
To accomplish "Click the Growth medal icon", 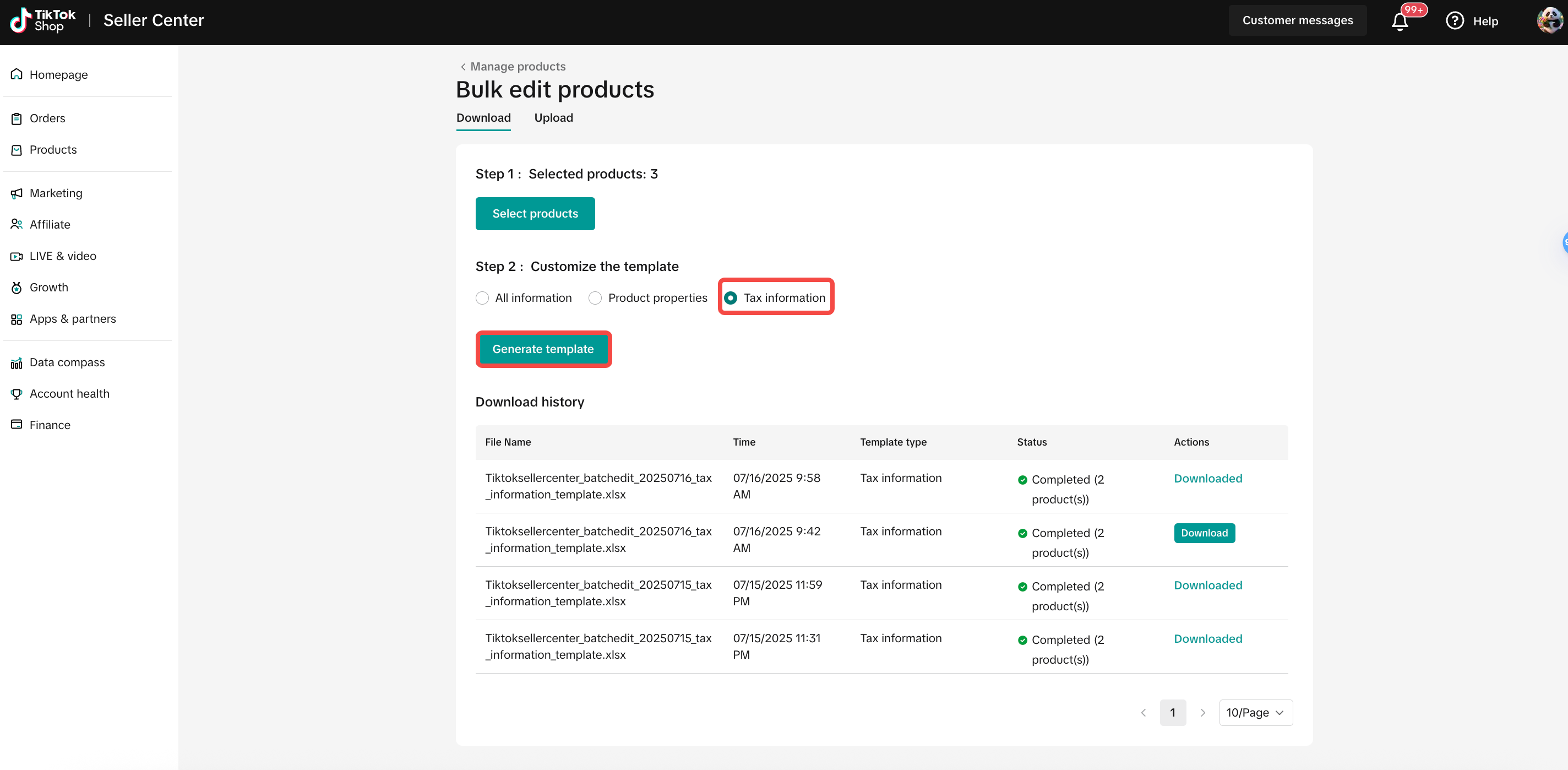I will [17, 288].
